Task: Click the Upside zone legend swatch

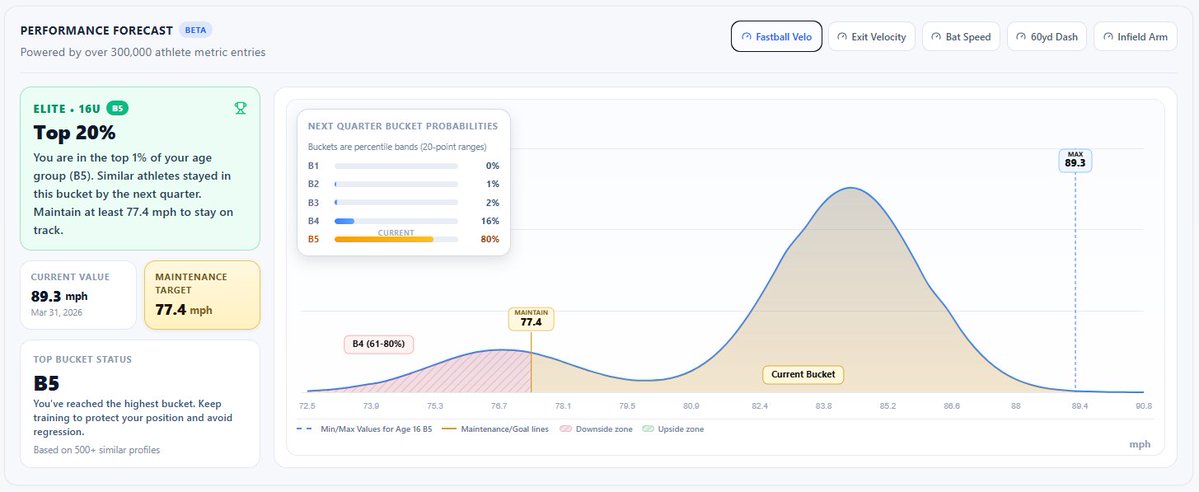Action: [648, 429]
